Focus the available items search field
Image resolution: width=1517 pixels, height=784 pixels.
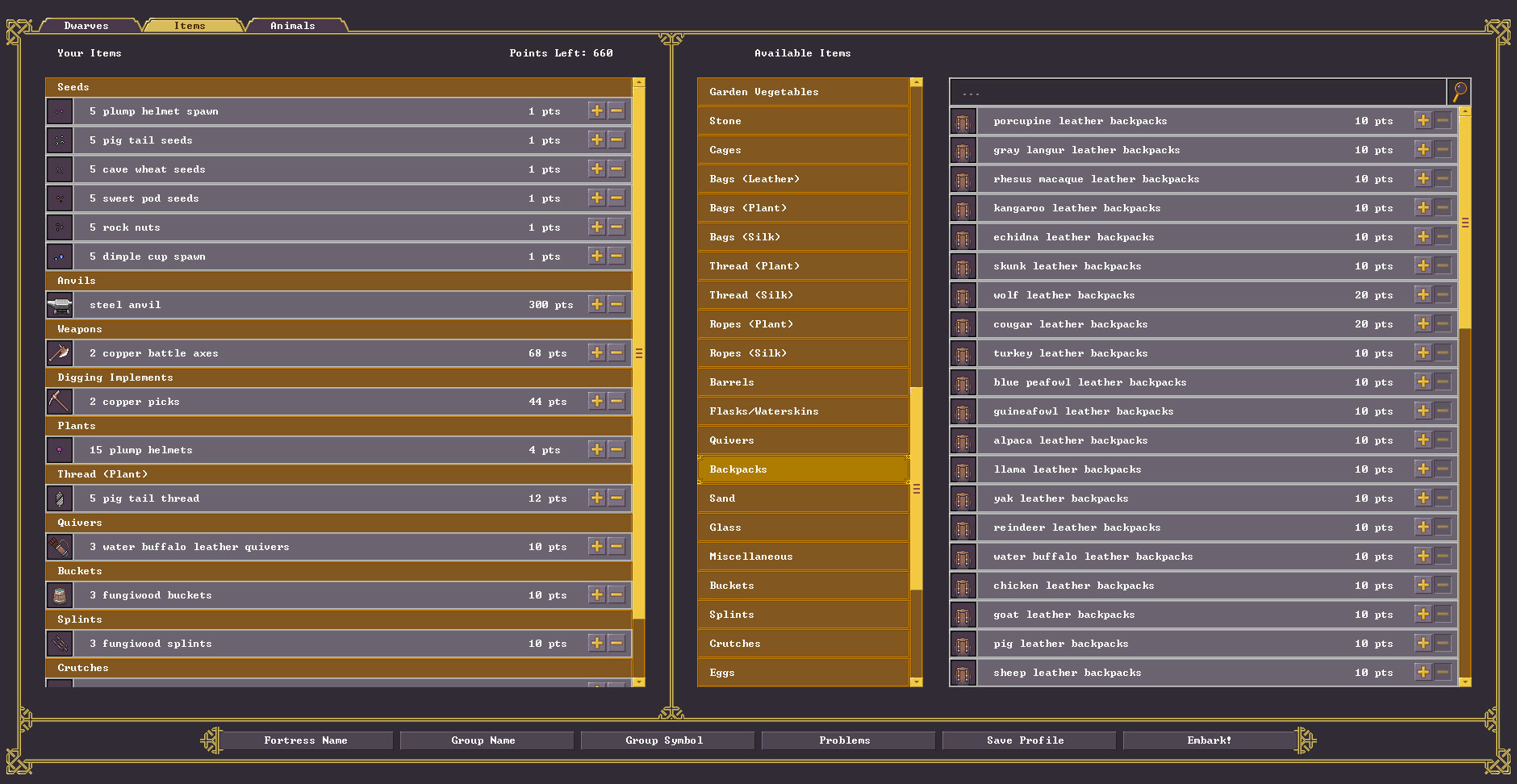1197,92
